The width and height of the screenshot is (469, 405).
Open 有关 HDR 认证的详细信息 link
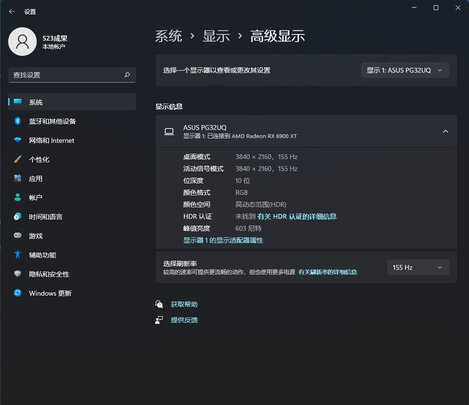(x=297, y=216)
